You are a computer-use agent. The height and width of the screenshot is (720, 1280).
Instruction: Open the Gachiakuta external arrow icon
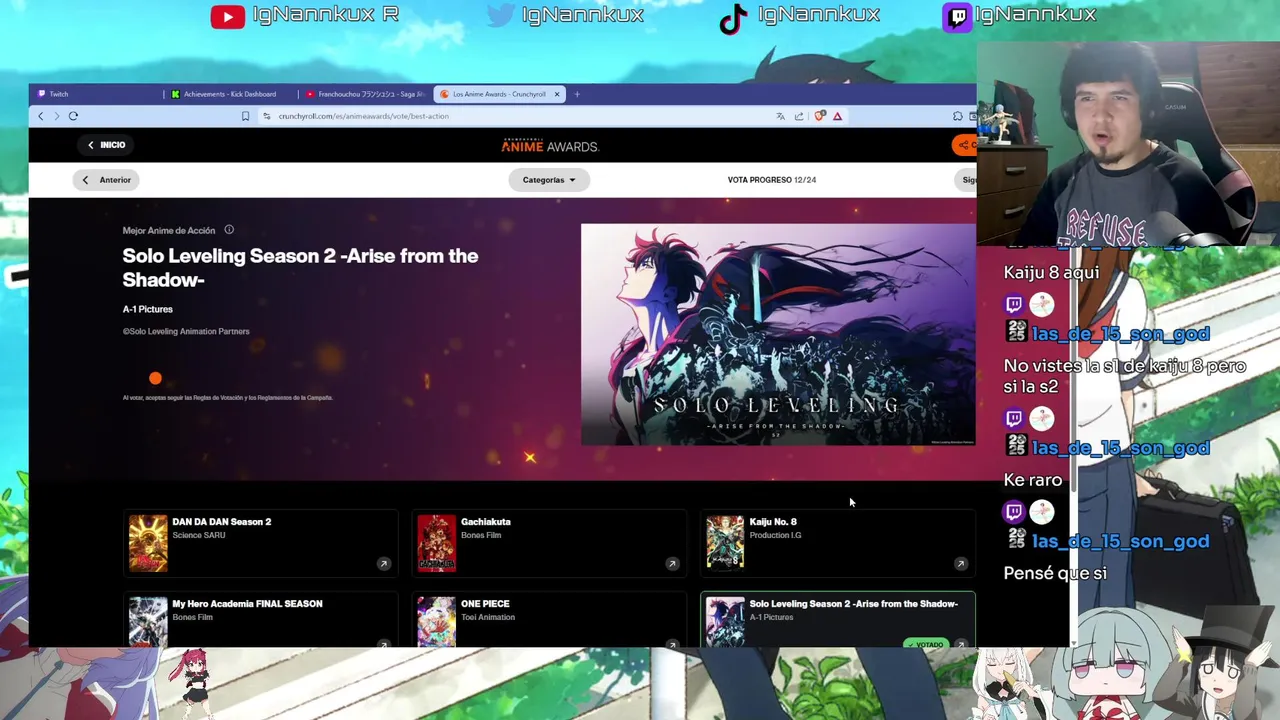click(x=672, y=564)
